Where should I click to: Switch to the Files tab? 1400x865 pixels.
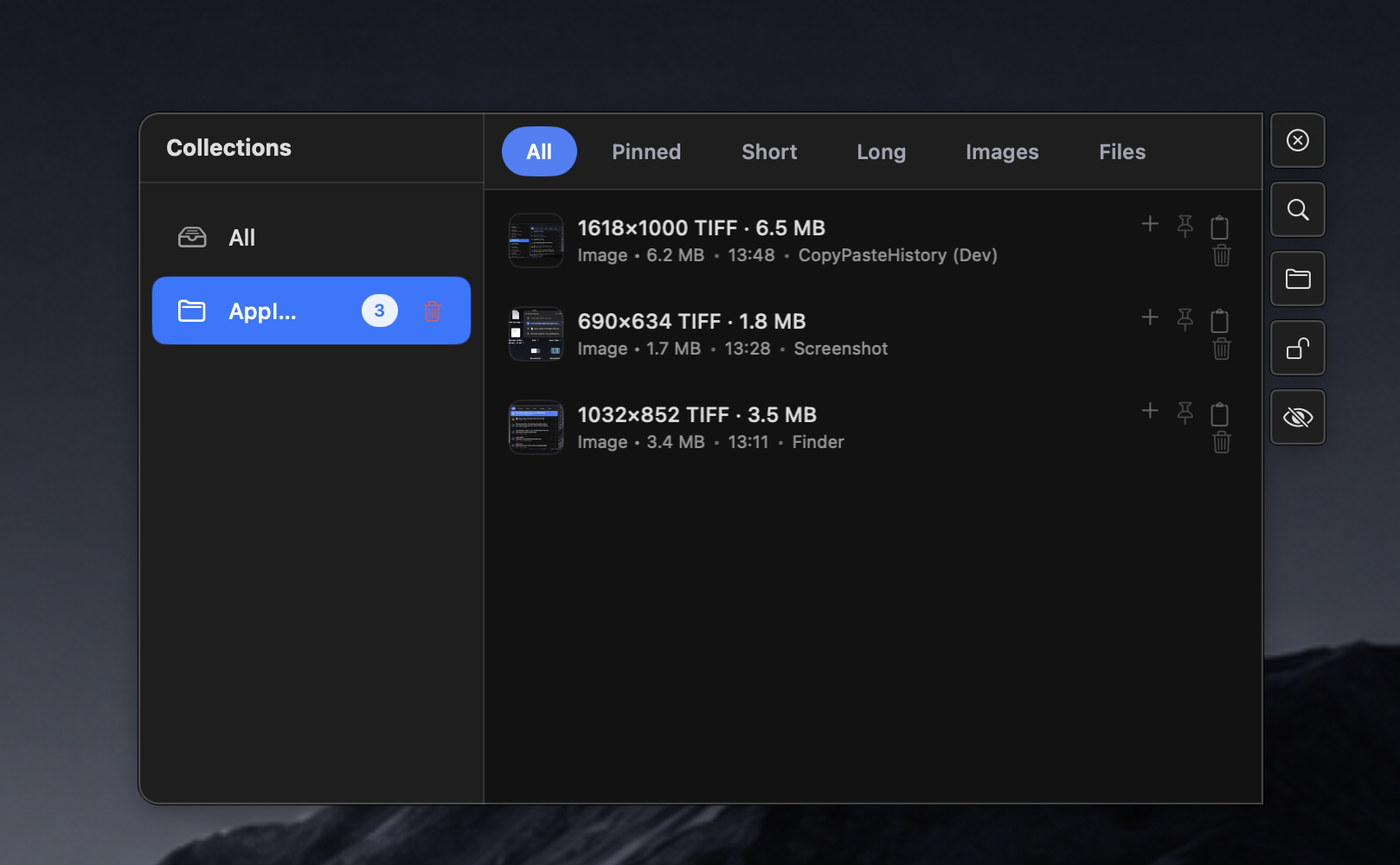[x=1122, y=152]
